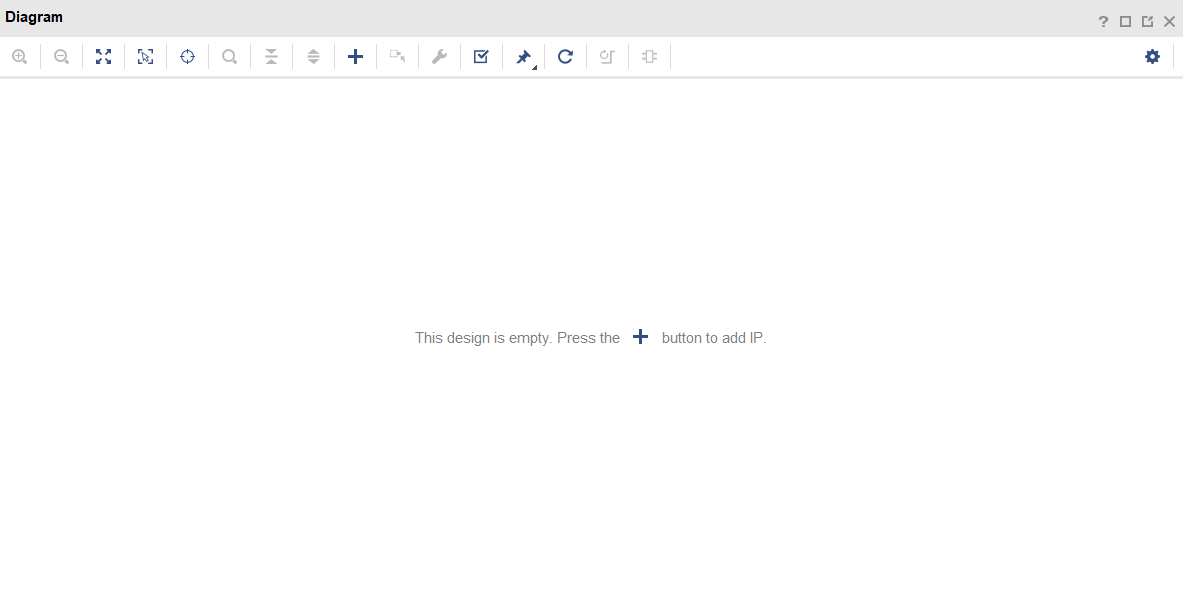The width and height of the screenshot is (1183, 591).
Task: Click the Regenerate Layout refresh icon
Action: [x=565, y=57]
